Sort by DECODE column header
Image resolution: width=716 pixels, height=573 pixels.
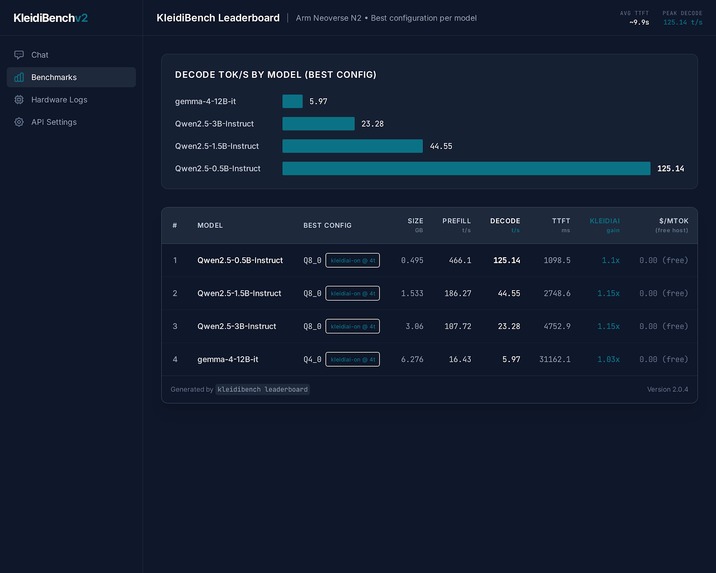coord(505,225)
